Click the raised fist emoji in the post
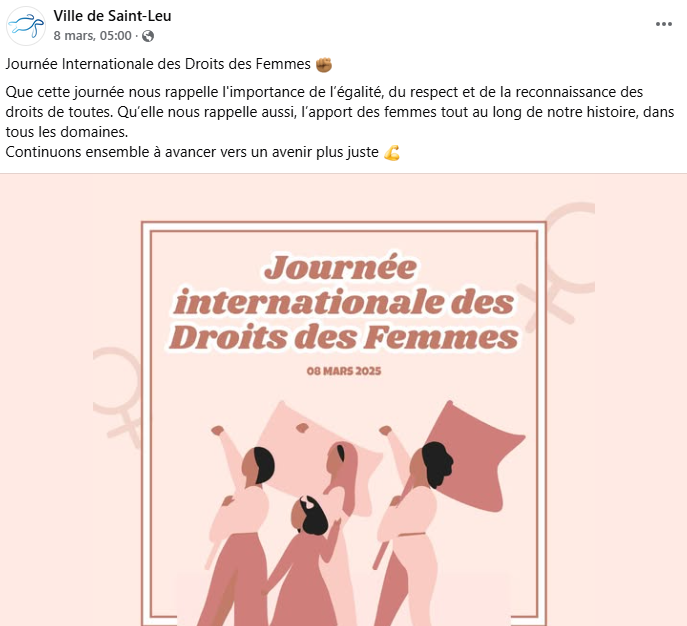The image size is (687, 626). (x=324, y=65)
